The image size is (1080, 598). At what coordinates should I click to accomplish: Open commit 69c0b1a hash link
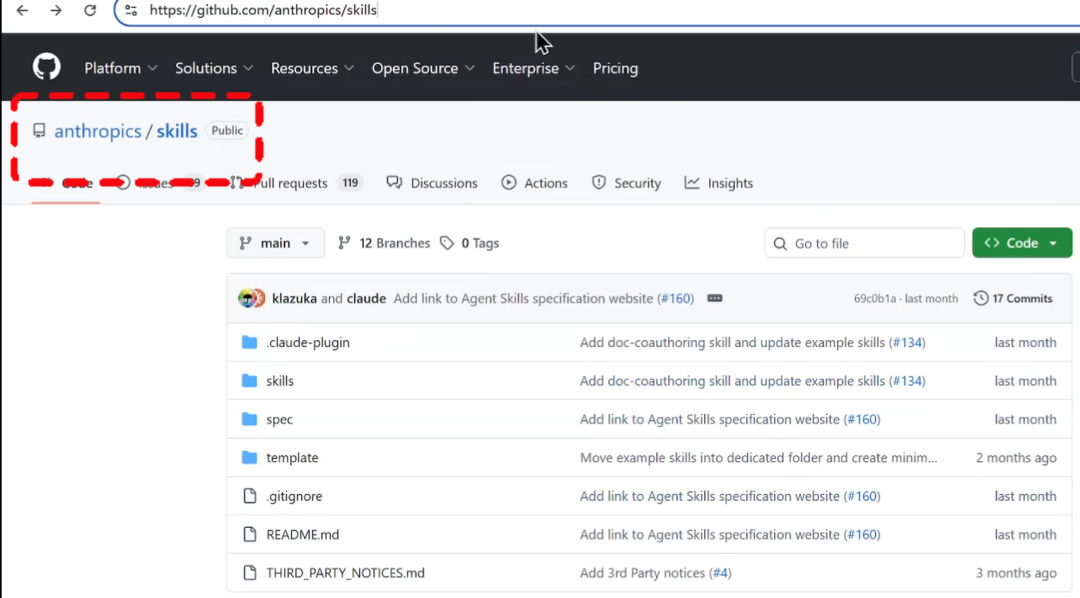click(875, 298)
